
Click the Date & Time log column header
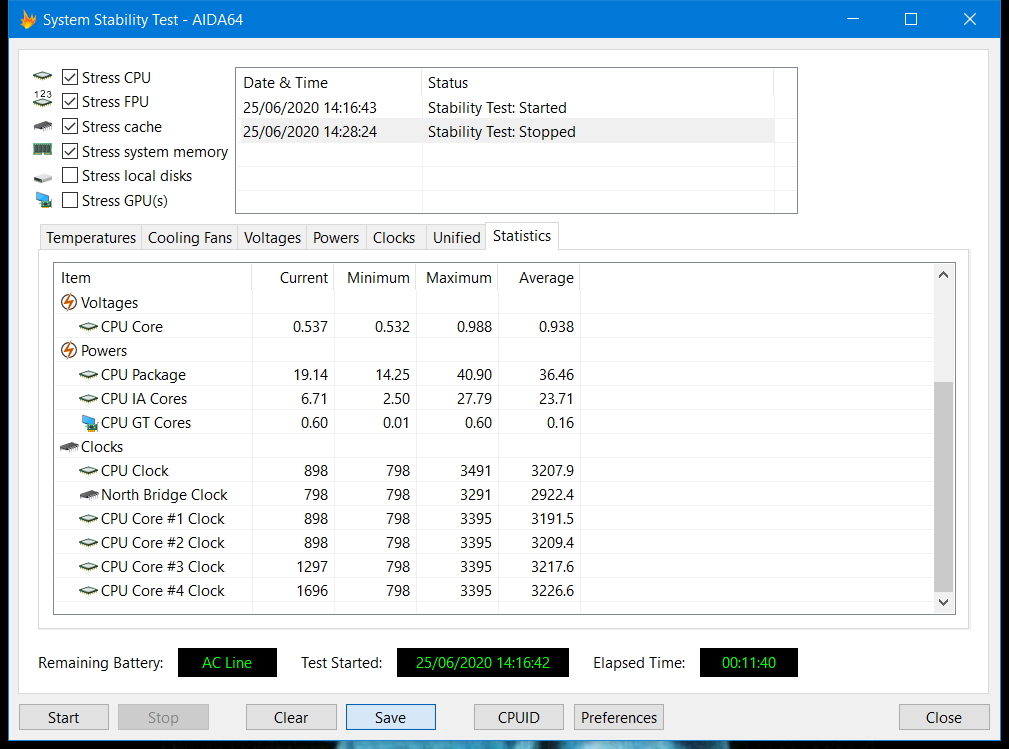(x=329, y=82)
